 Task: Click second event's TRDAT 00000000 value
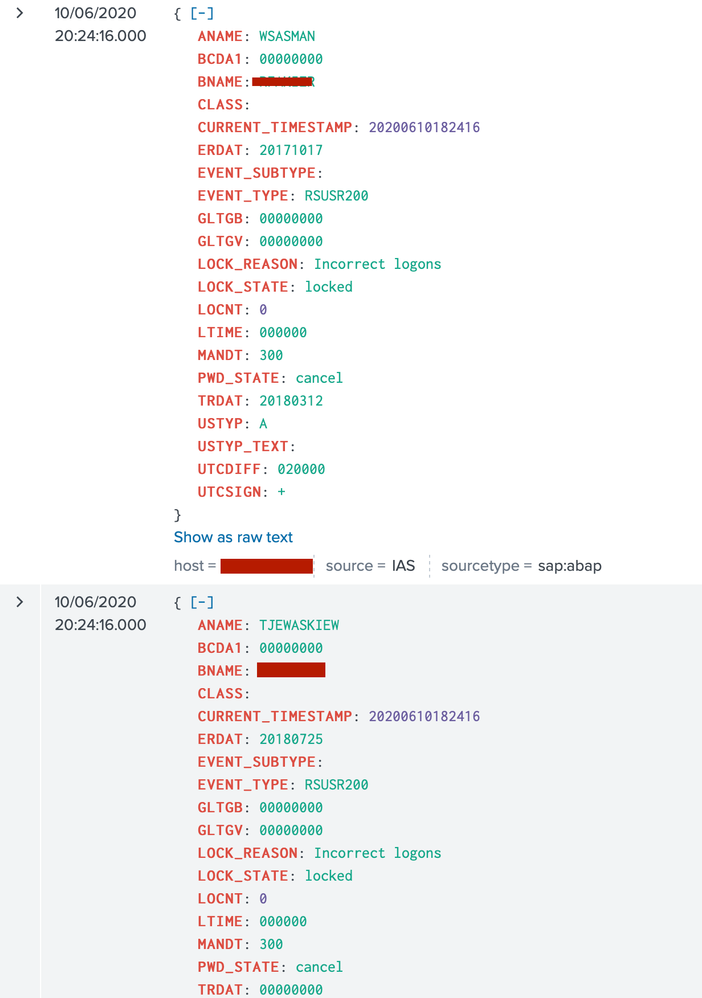coord(291,990)
